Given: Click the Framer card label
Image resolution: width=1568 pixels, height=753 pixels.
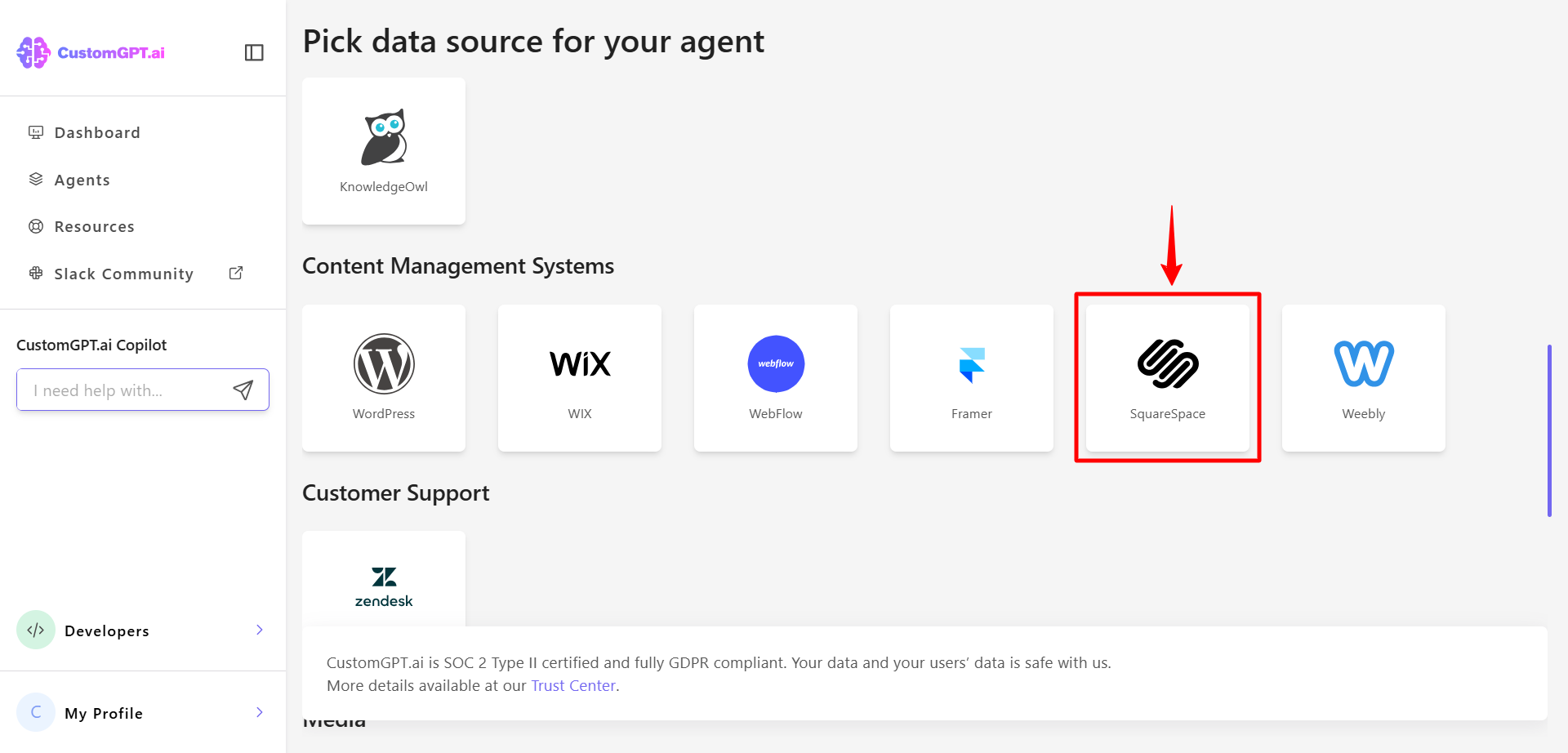Looking at the screenshot, I should point(972,413).
